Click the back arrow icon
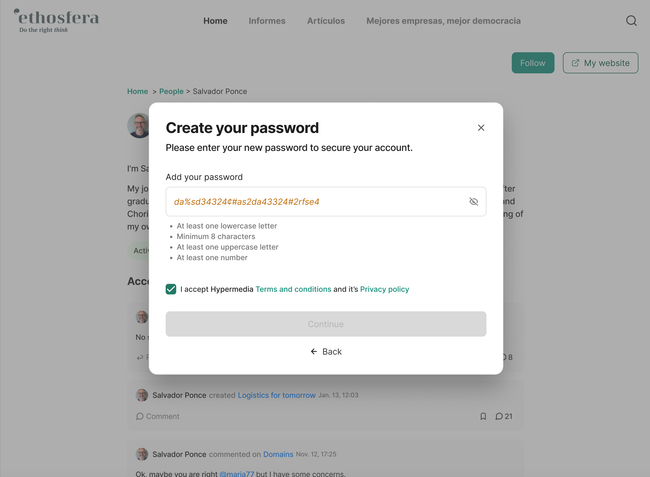The width and height of the screenshot is (650, 477). click(x=314, y=352)
